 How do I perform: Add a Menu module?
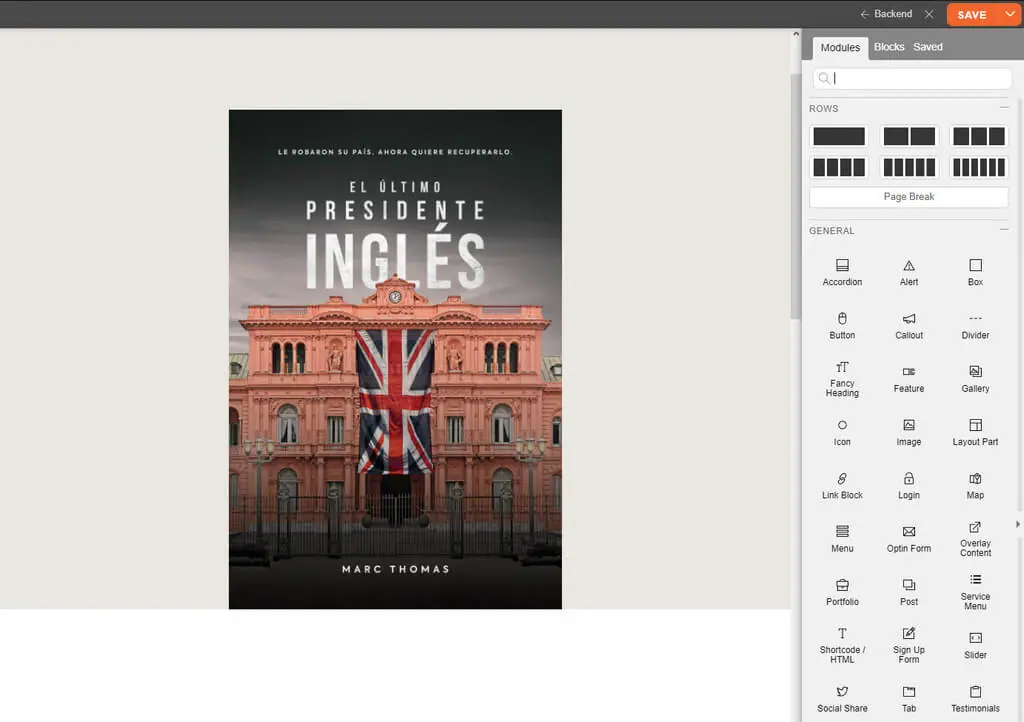842,539
